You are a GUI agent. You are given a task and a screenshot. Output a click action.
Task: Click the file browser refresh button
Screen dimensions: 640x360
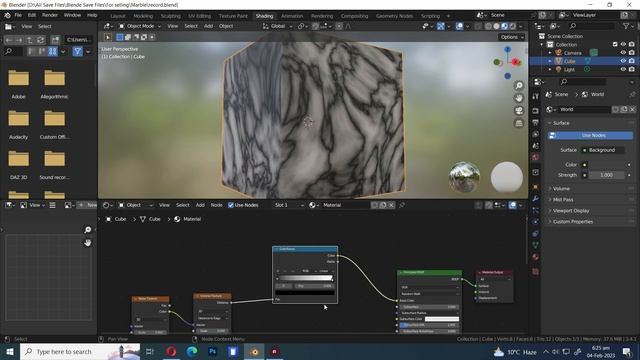(40, 40)
